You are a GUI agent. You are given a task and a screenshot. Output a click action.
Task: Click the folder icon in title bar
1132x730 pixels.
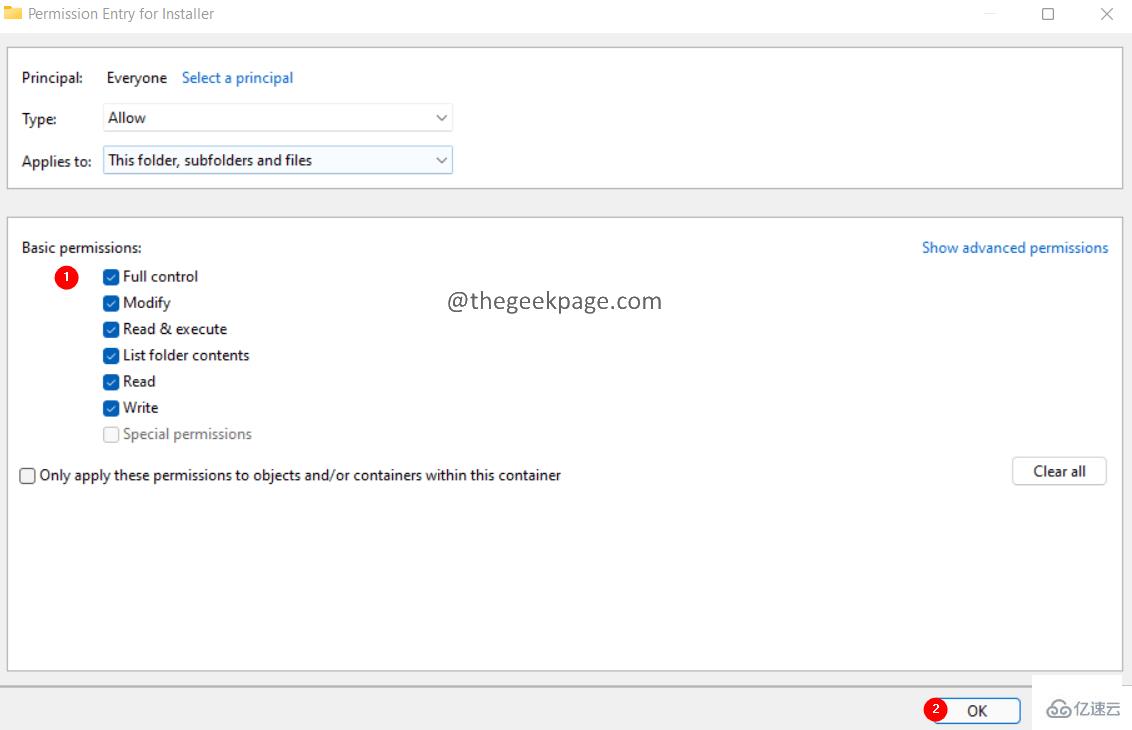click(13, 14)
